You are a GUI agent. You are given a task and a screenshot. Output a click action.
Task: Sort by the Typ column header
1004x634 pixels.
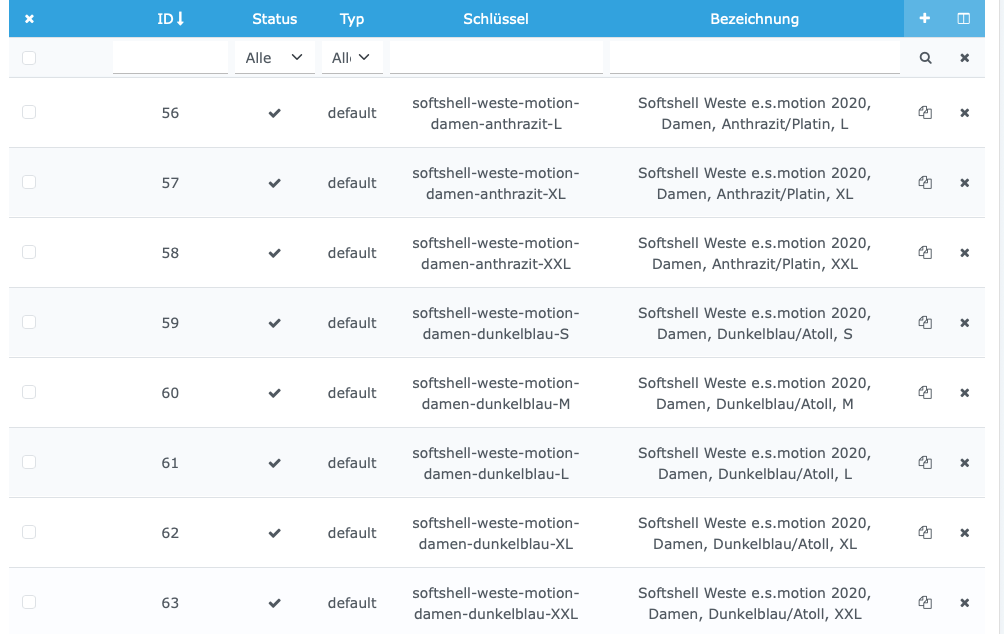352,19
